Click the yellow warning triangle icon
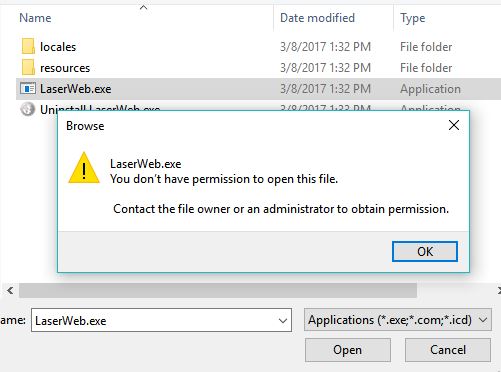The height and width of the screenshot is (372, 501). [x=84, y=168]
